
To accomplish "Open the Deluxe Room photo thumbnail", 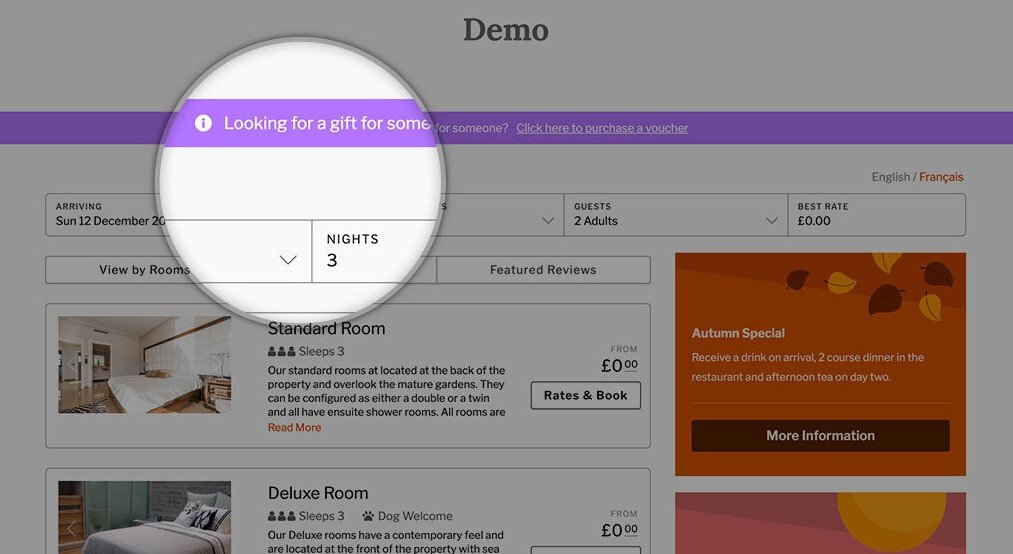I will [145, 517].
